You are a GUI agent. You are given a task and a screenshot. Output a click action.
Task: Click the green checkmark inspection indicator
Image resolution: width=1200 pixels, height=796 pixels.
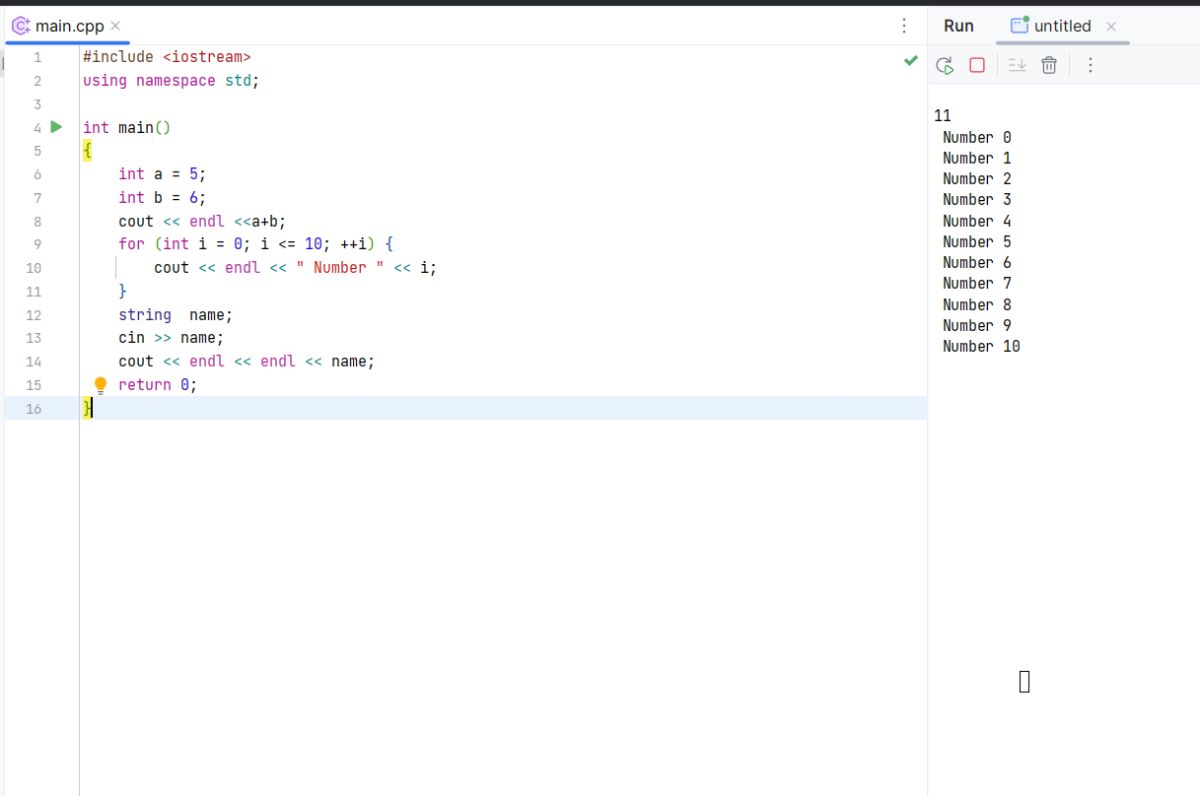911,61
